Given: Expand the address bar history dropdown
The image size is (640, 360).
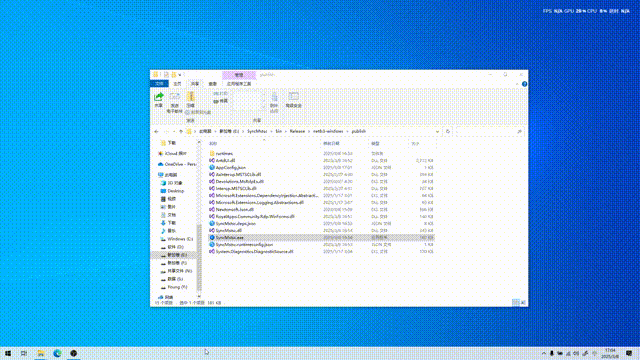Looking at the screenshot, I should coord(438,131).
